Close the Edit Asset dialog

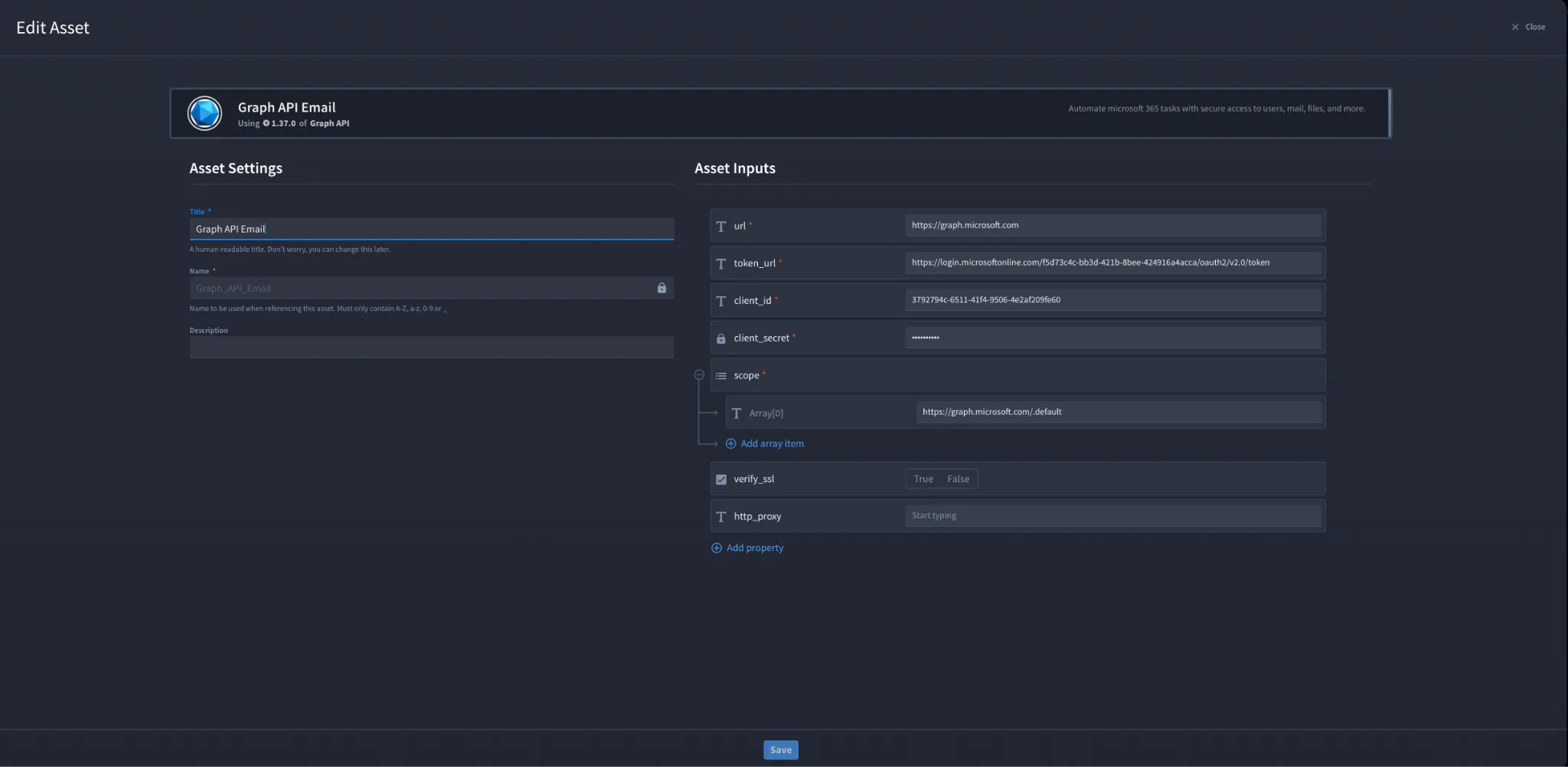tap(1527, 27)
